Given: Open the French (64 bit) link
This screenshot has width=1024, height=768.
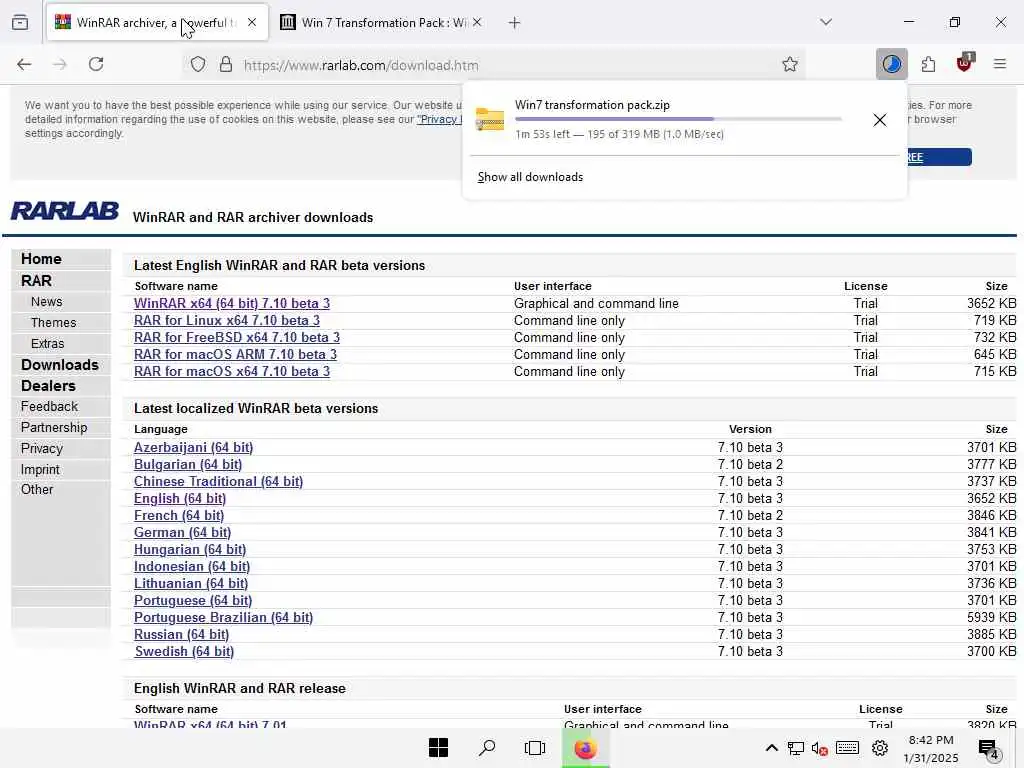Looking at the screenshot, I should tap(179, 515).
